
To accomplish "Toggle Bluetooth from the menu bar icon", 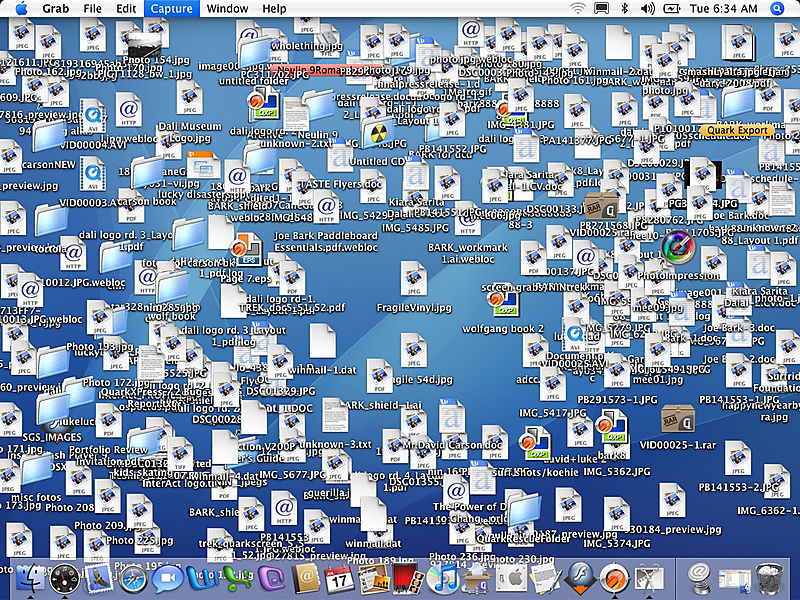I will (x=624, y=9).
